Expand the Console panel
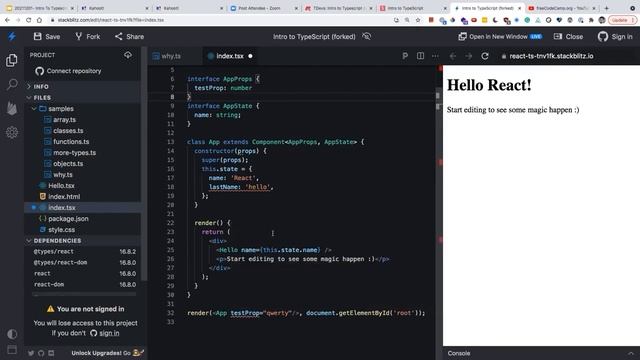Viewport: 640px width, 360px height. (541, 353)
